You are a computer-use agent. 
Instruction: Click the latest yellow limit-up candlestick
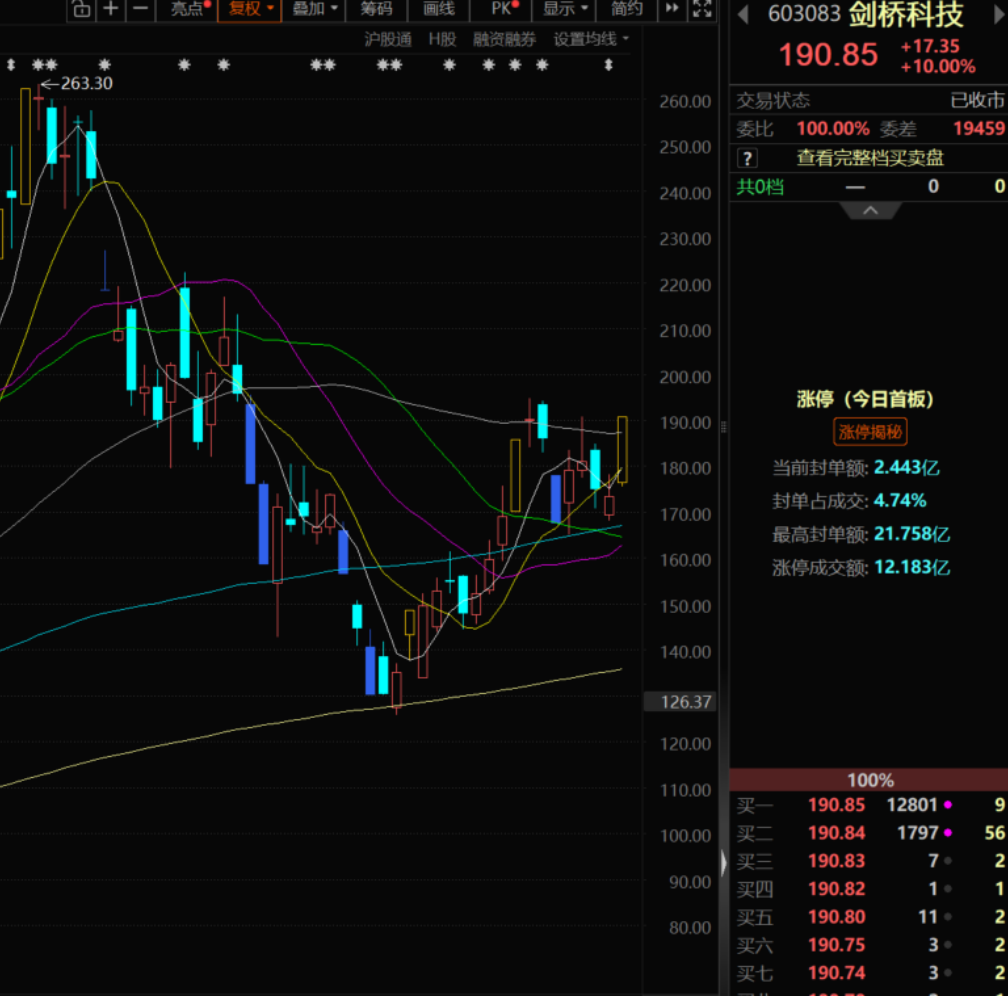click(622, 450)
